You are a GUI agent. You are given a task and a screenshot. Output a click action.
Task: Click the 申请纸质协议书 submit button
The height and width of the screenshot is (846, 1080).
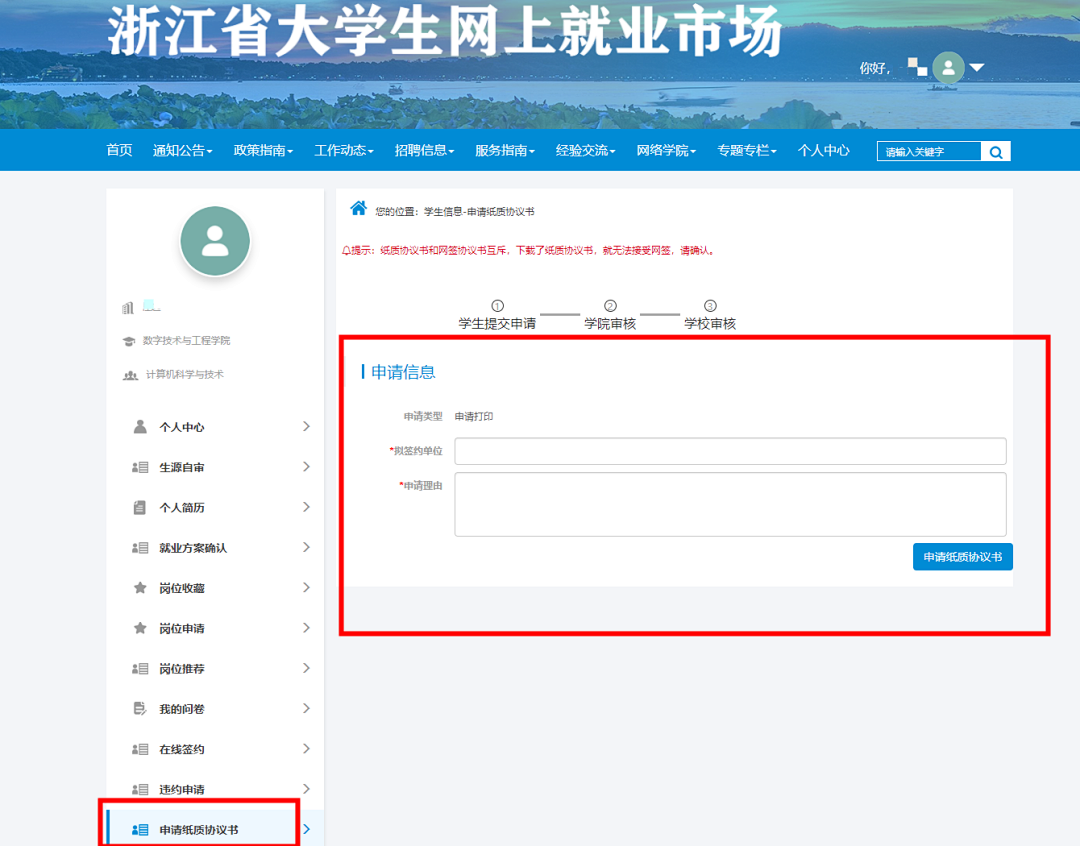click(962, 557)
